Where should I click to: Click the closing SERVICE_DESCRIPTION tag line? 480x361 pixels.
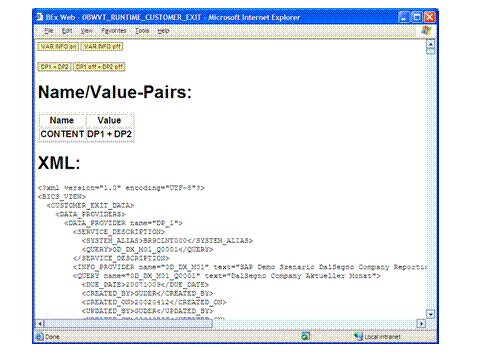click(121, 258)
